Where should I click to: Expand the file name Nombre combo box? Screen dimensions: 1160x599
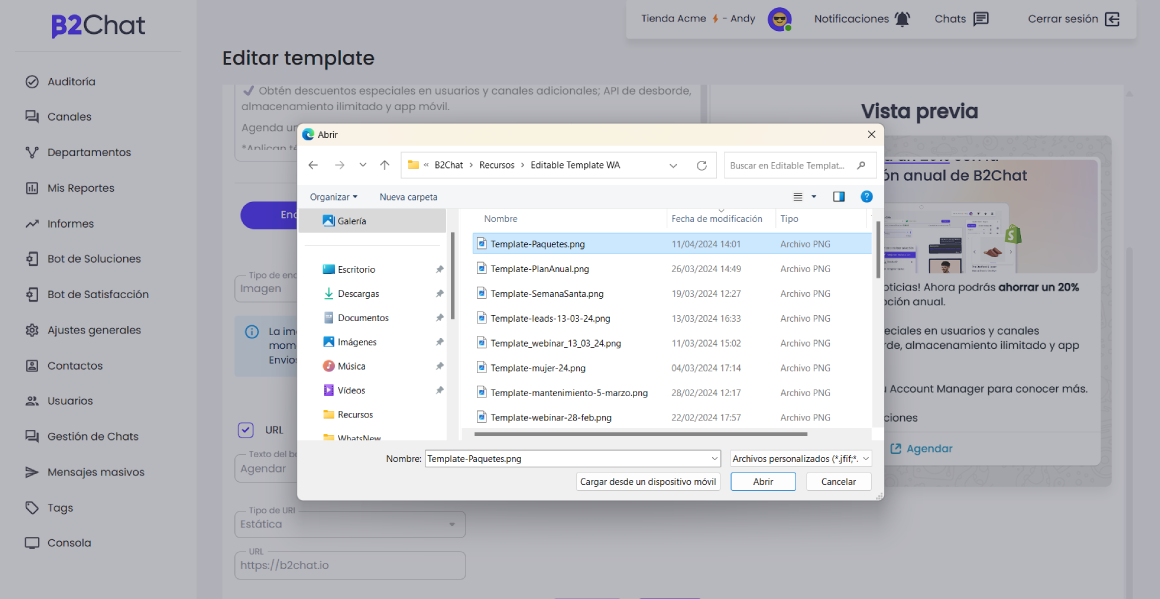coord(714,458)
